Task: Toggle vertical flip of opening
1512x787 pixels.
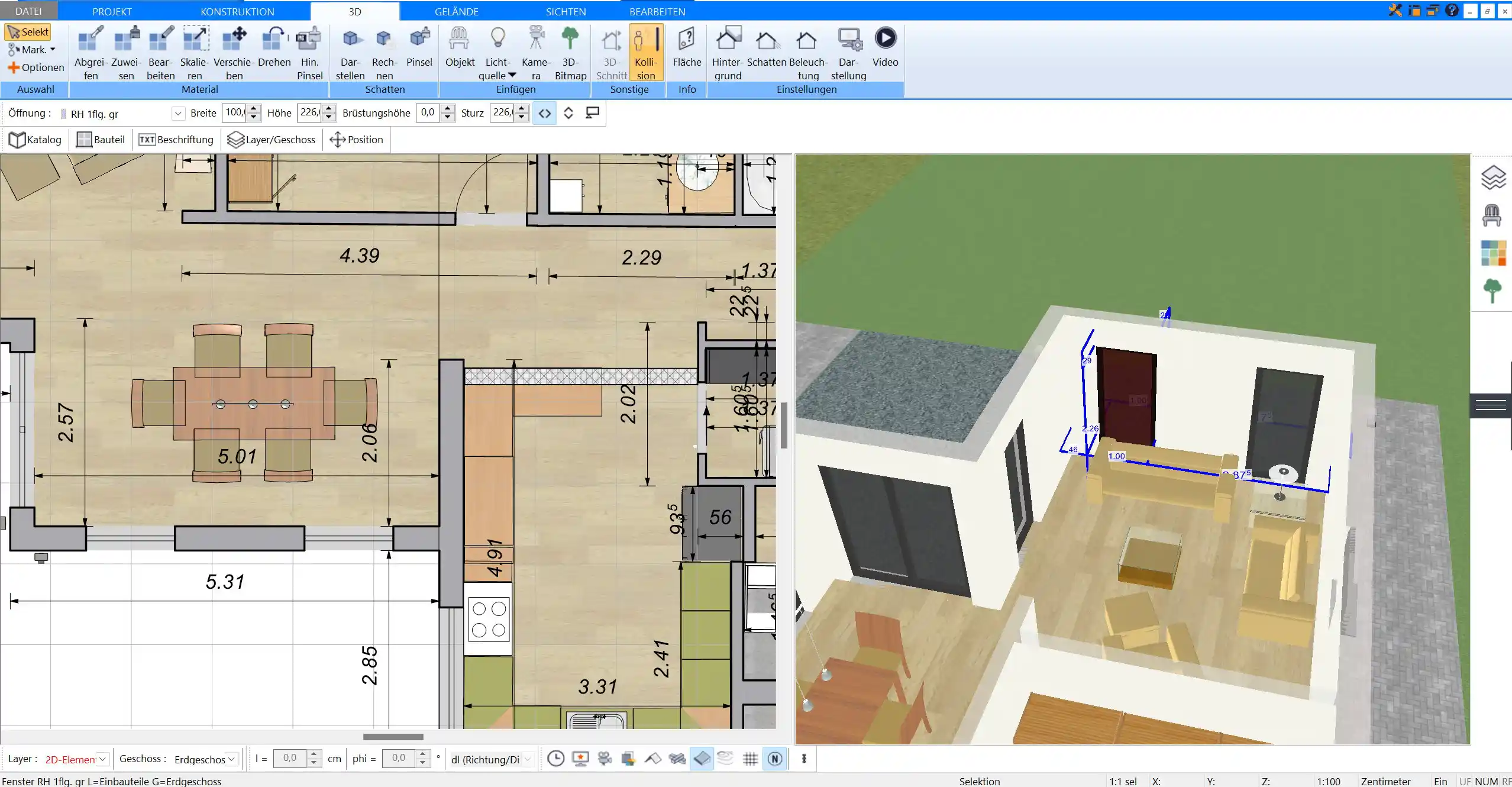Action: click(x=568, y=113)
